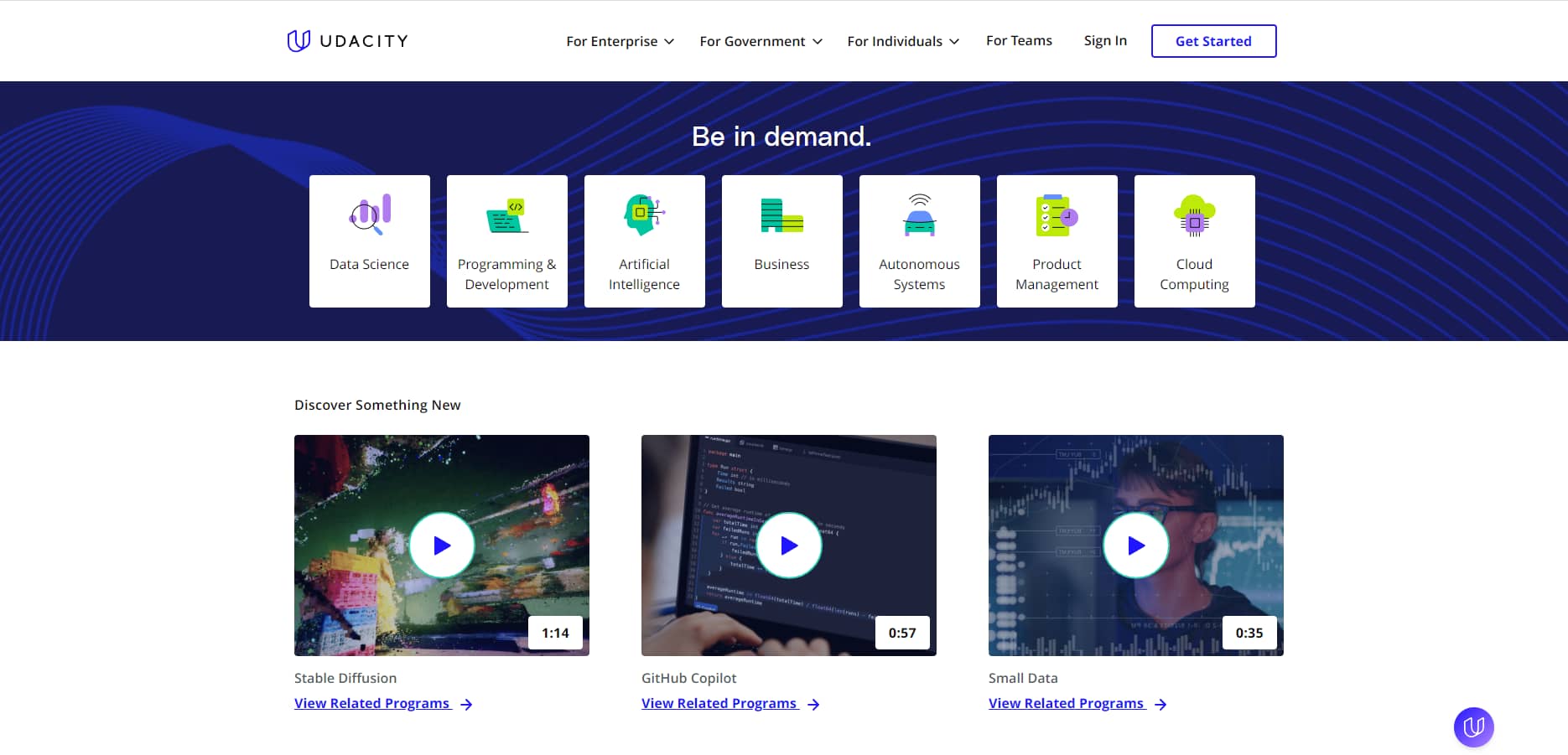This screenshot has height=755, width=1568.
Task: Click the 0:35 duration badge
Action: tap(1249, 633)
